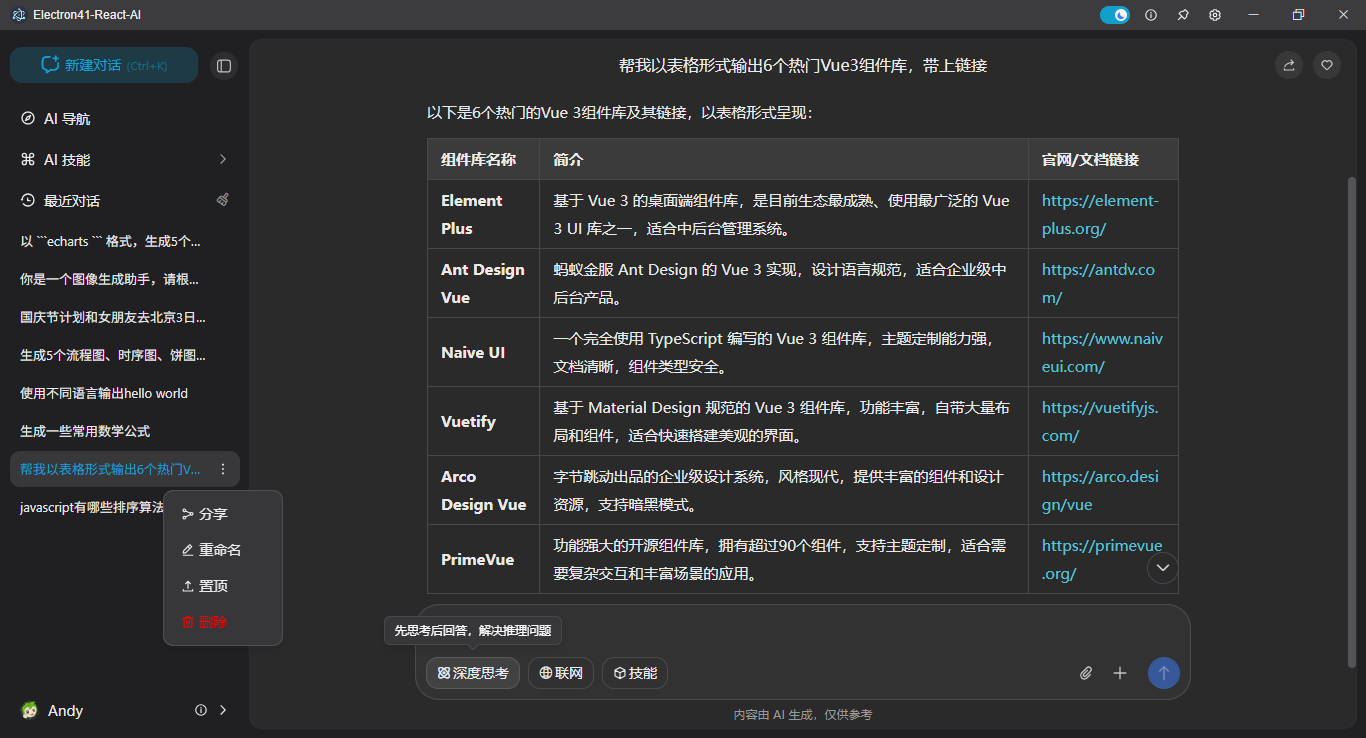Screen dimensions: 1366x738
Task: Pin the window using the pushpin icon
Action: [1183, 15]
